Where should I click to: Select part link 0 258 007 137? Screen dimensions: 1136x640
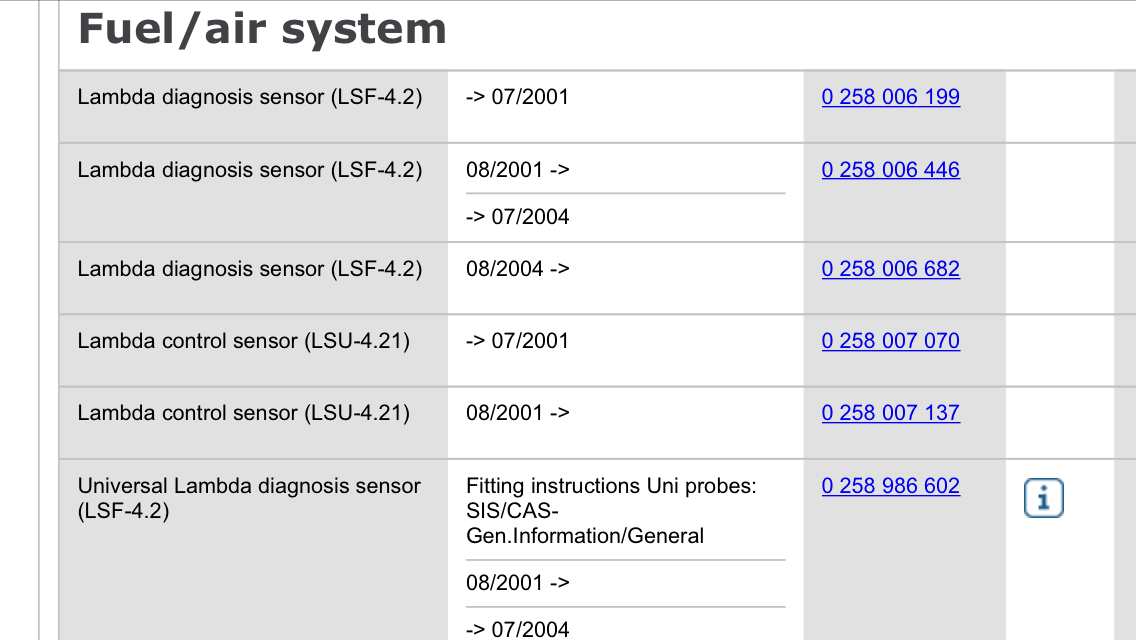coord(890,413)
